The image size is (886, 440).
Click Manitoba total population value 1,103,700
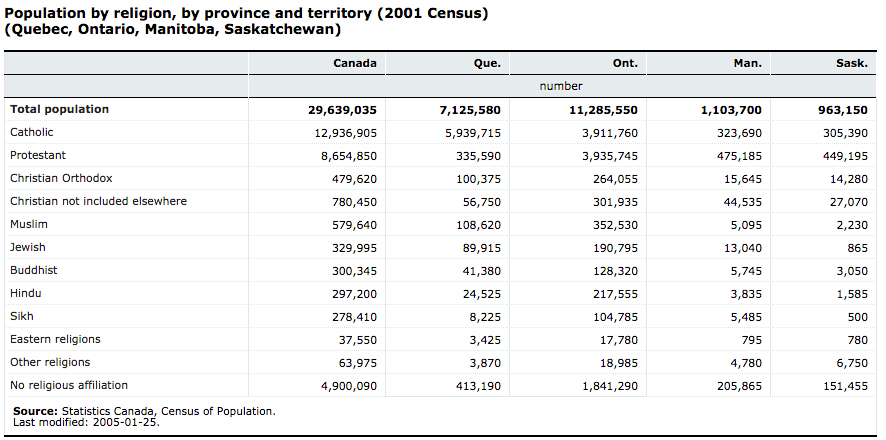point(732,110)
